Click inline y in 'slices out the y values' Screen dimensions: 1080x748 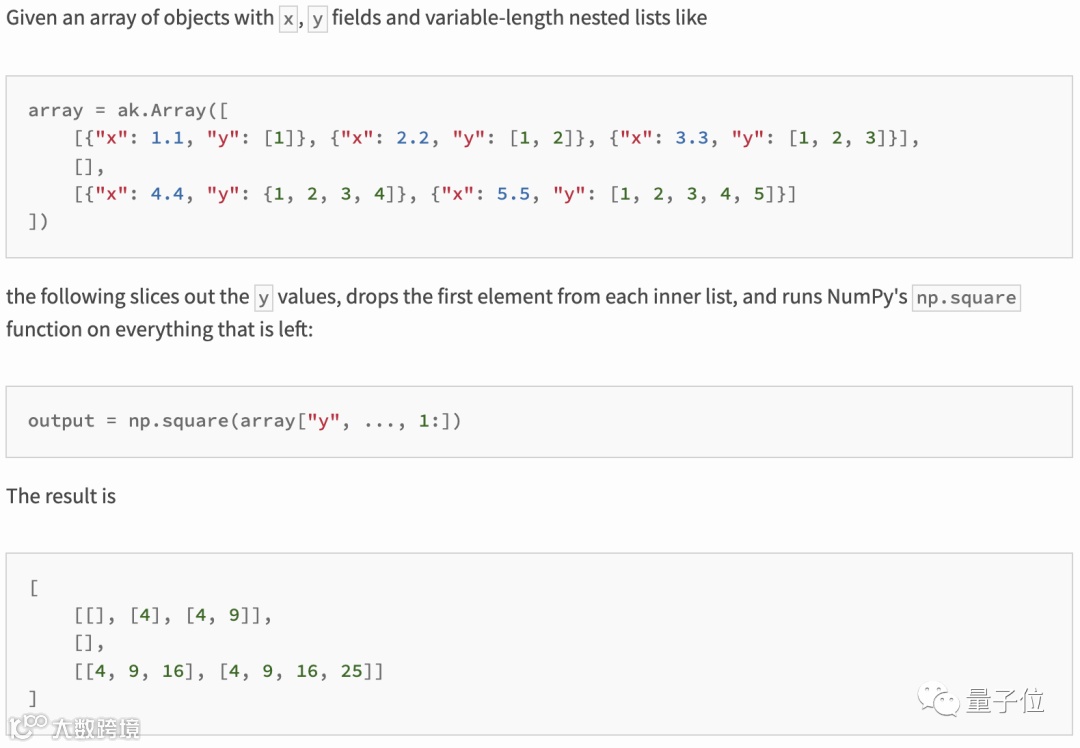click(263, 298)
